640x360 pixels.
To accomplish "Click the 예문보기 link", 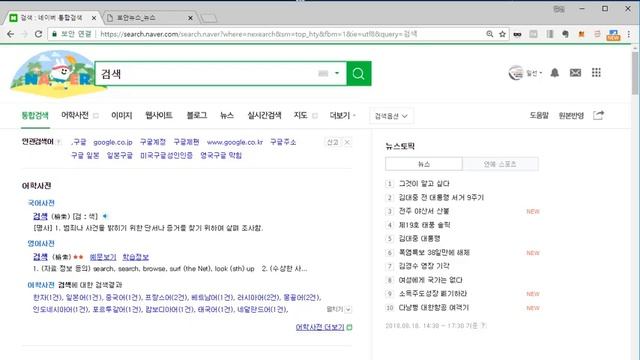I will (x=103, y=257).
